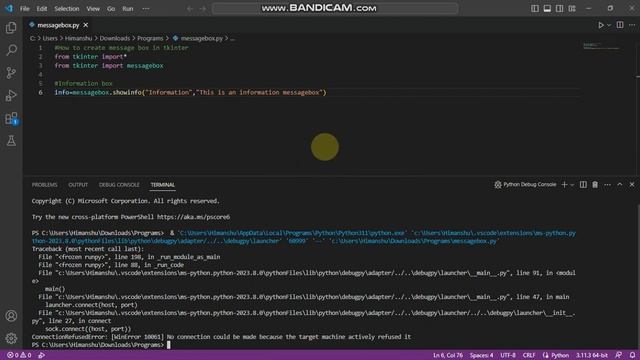This screenshot has width=640, height=360.
Task: Open new terminal launch profile dropdown
Action: point(572,185)
